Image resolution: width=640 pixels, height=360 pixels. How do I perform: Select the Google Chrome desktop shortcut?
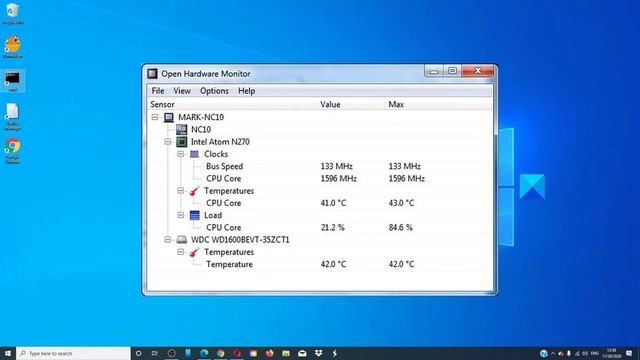click(13, 150)
